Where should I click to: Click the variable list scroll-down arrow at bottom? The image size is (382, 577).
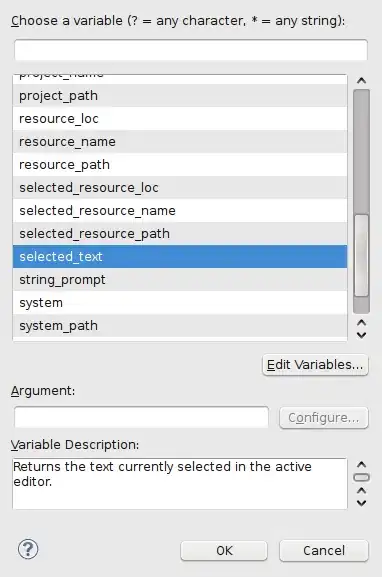click(x=361, y=335)
